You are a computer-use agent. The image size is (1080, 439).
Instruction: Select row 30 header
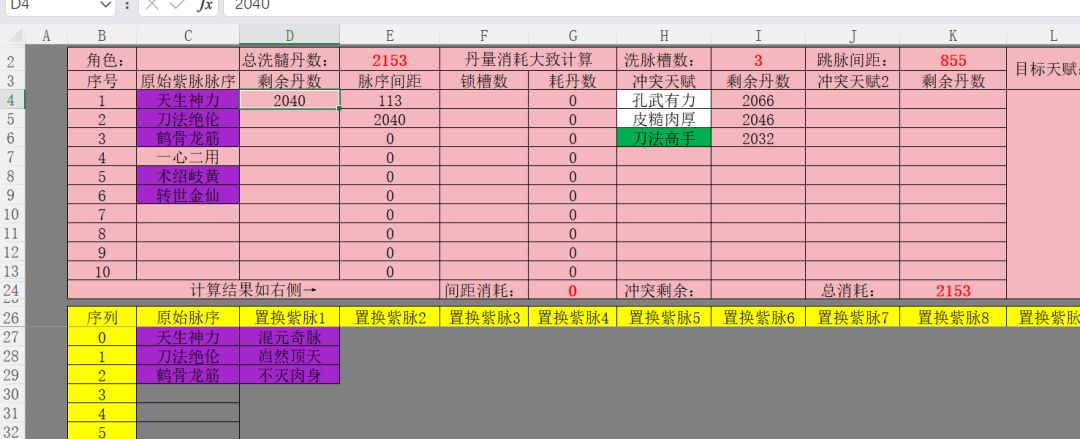[x=12, y=394]
